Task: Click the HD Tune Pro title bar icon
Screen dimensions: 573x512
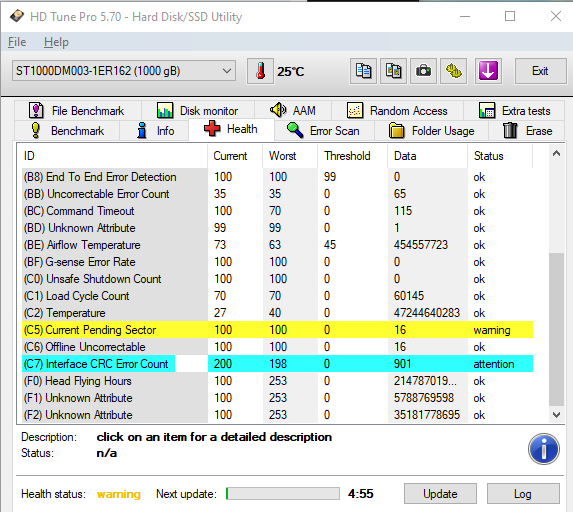Action: tap(17, 16)
